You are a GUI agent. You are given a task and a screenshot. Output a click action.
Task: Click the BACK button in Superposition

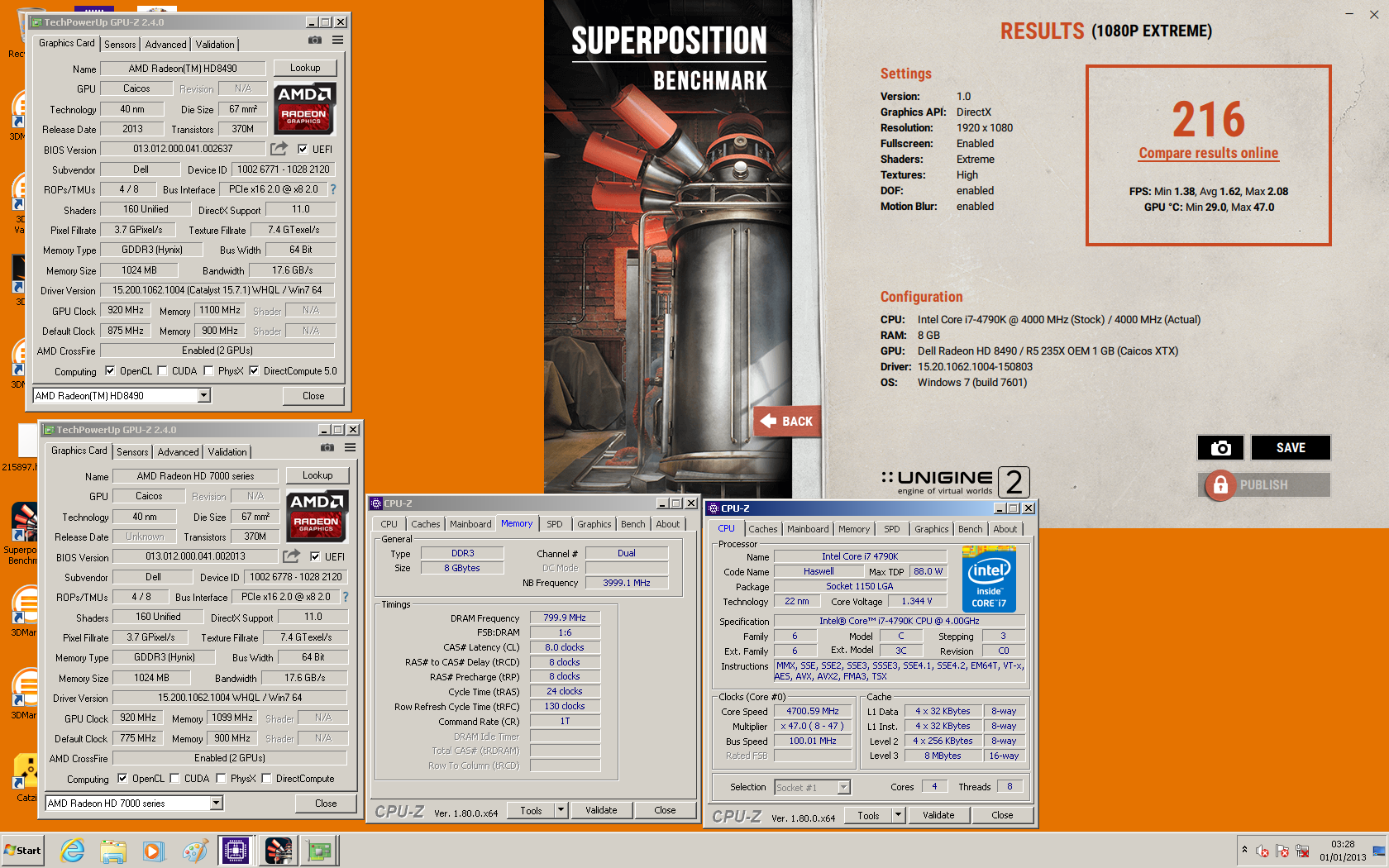[788, 421]
